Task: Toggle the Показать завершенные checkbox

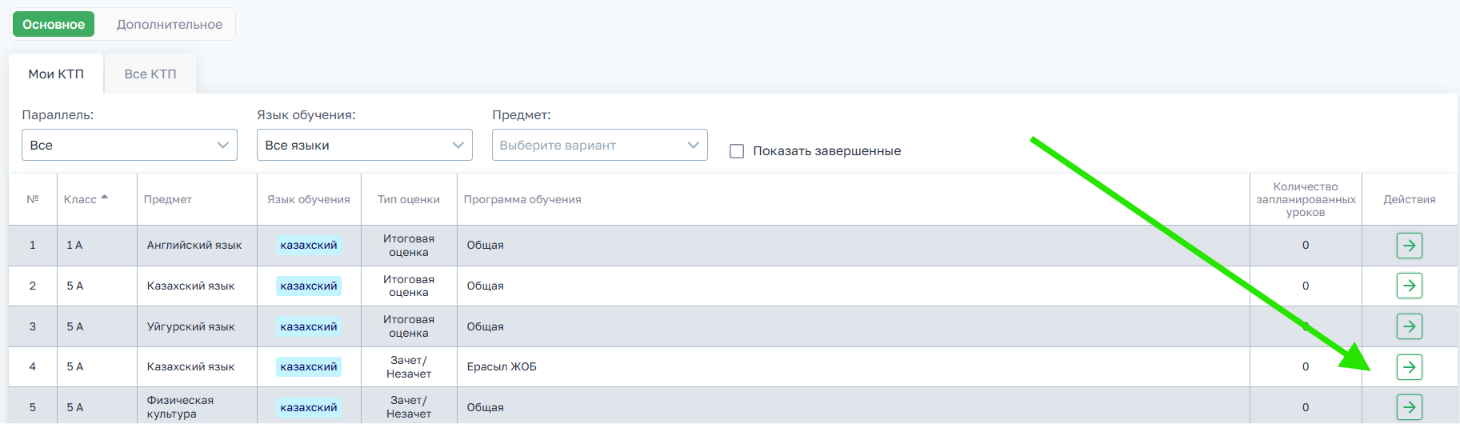Action: coord(737,151)
